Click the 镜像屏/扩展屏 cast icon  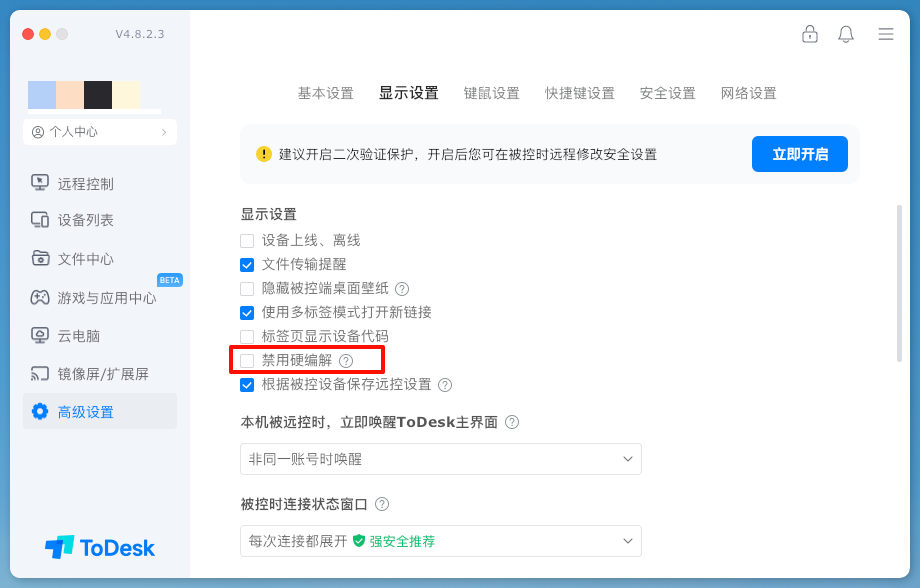tap(40, 374)
